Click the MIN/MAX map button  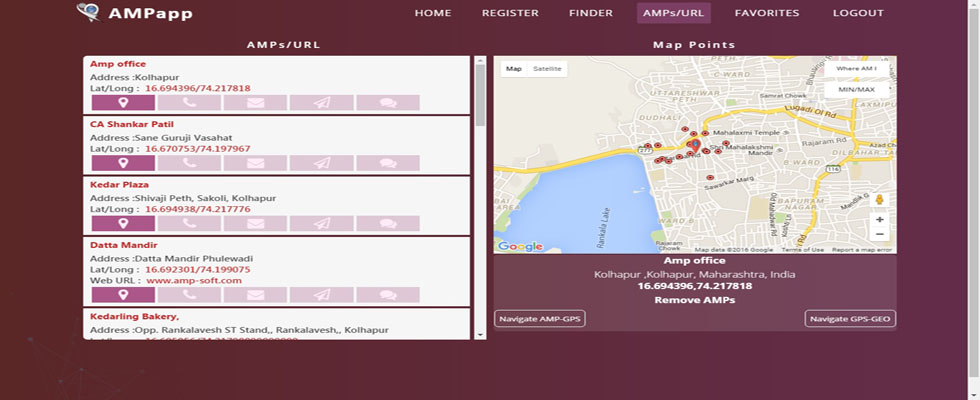point(856,90)
